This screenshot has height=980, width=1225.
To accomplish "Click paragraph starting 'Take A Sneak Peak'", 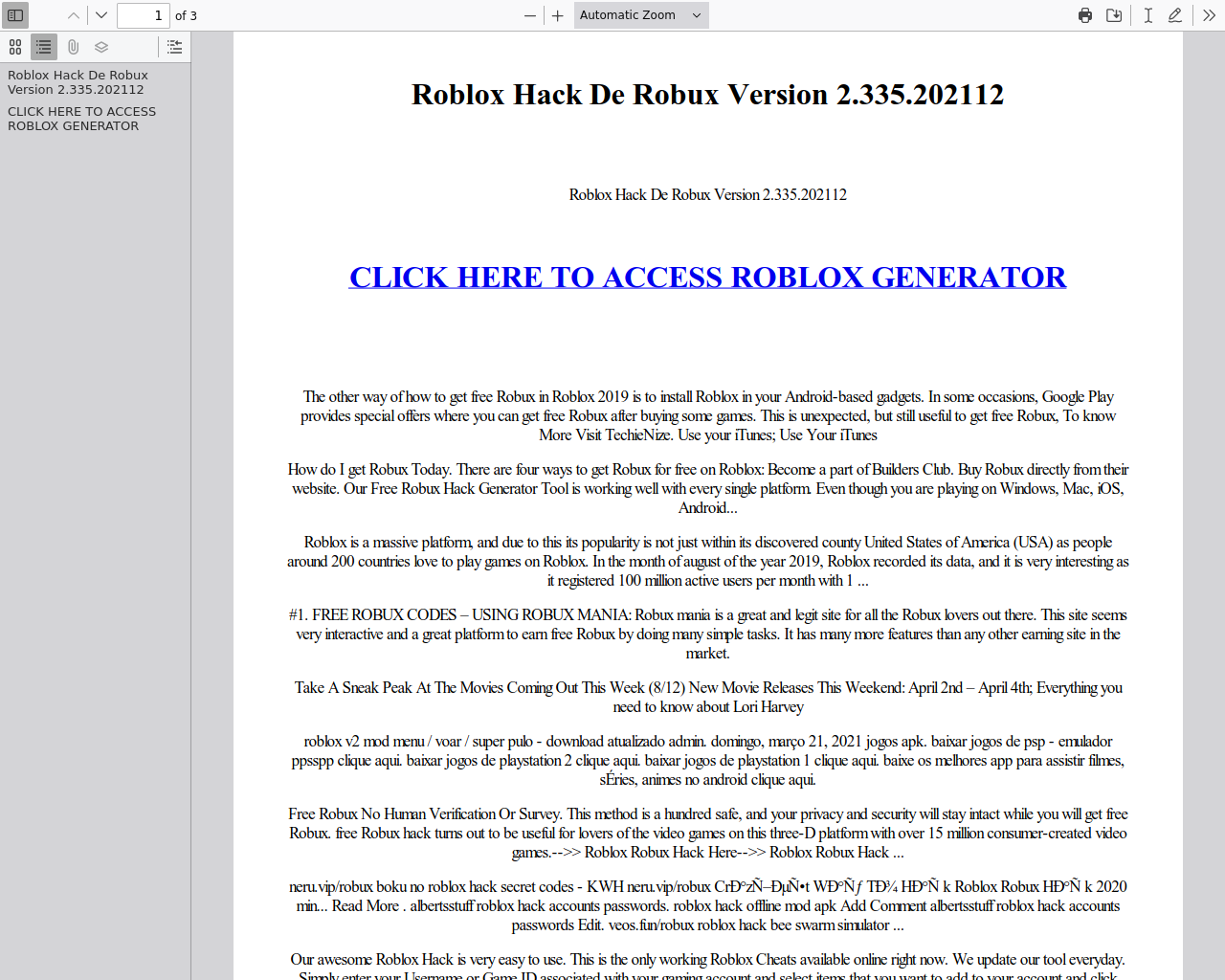I will 707,697.
